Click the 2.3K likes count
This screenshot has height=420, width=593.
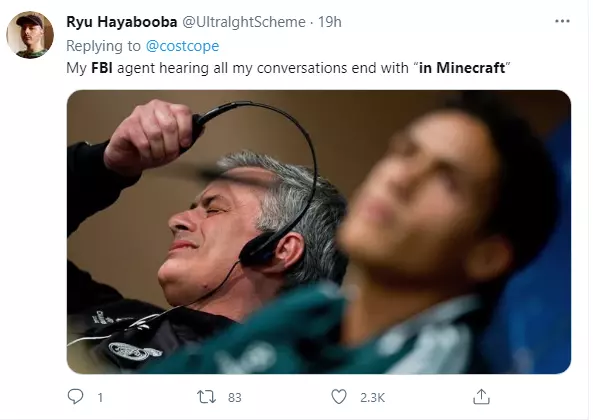tap(372, 397)
